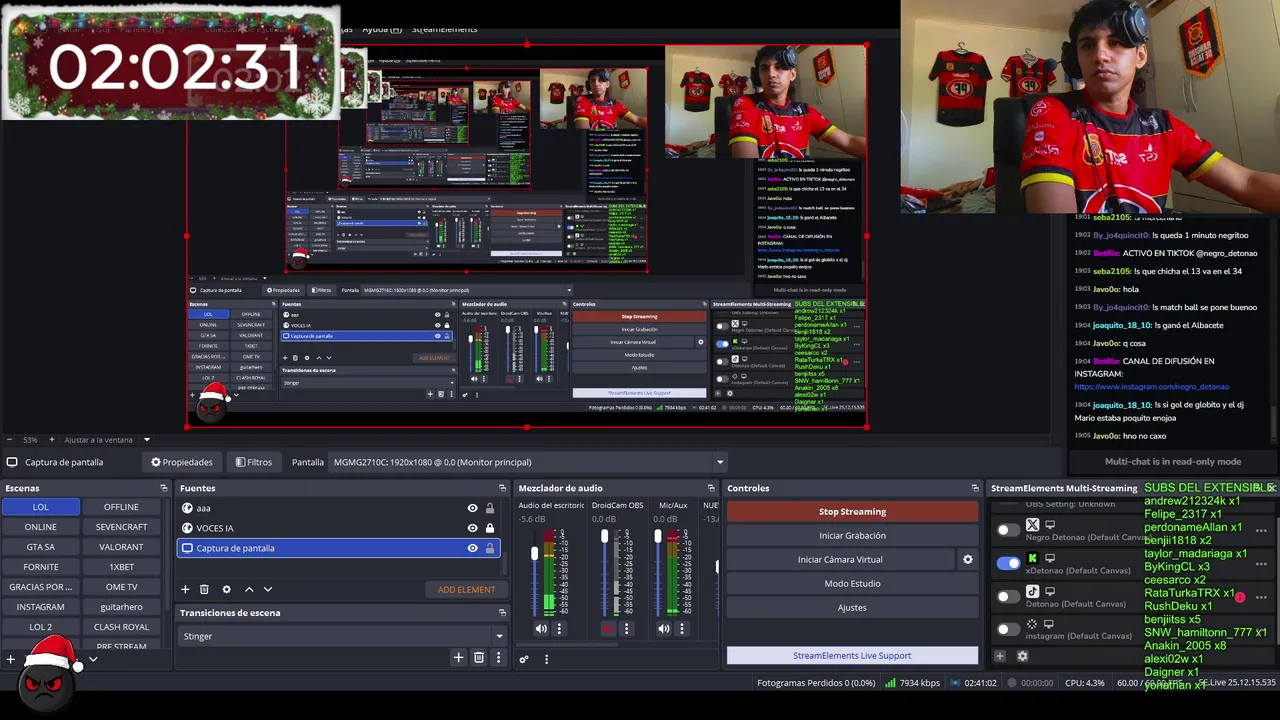The height and width of the screenshot is (720, 1280).
Task: Disable the xDetonao Kick output
Action: (x=1008, y=563)
